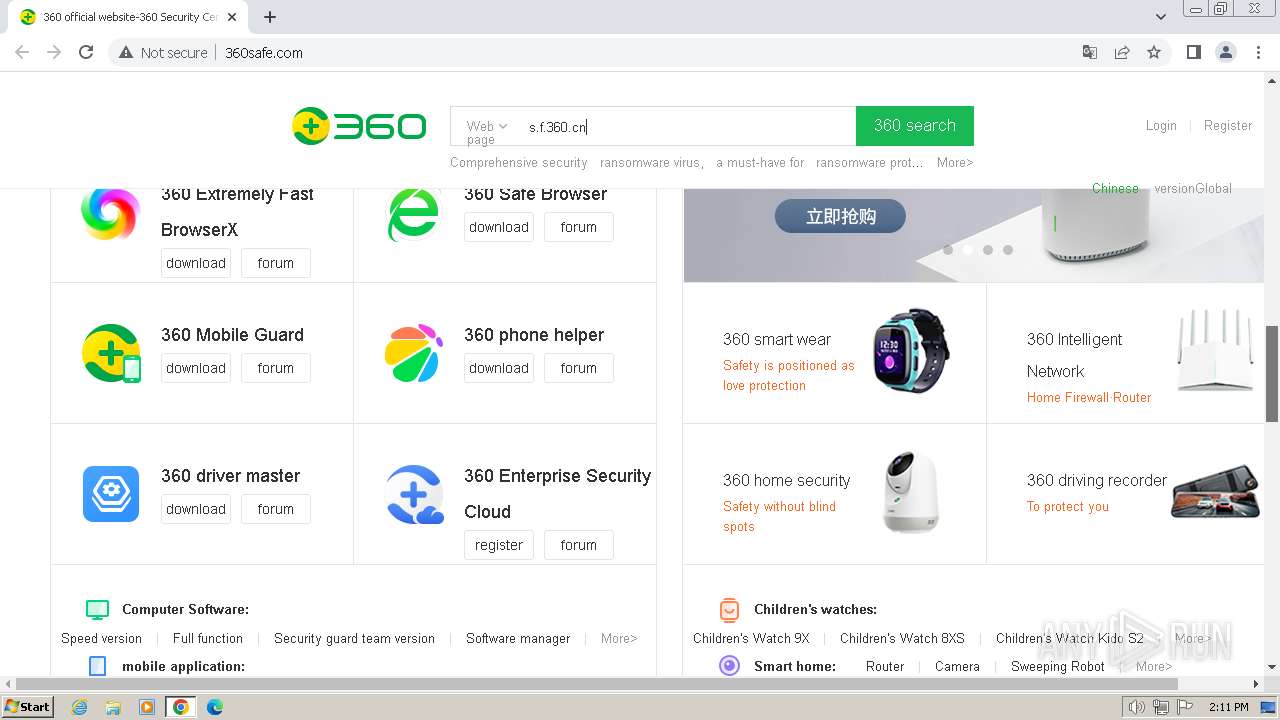Click the volume icon in system tray
This screenshot has width=1280, height=720.
pyautogui.click(x=1136, y=707)
